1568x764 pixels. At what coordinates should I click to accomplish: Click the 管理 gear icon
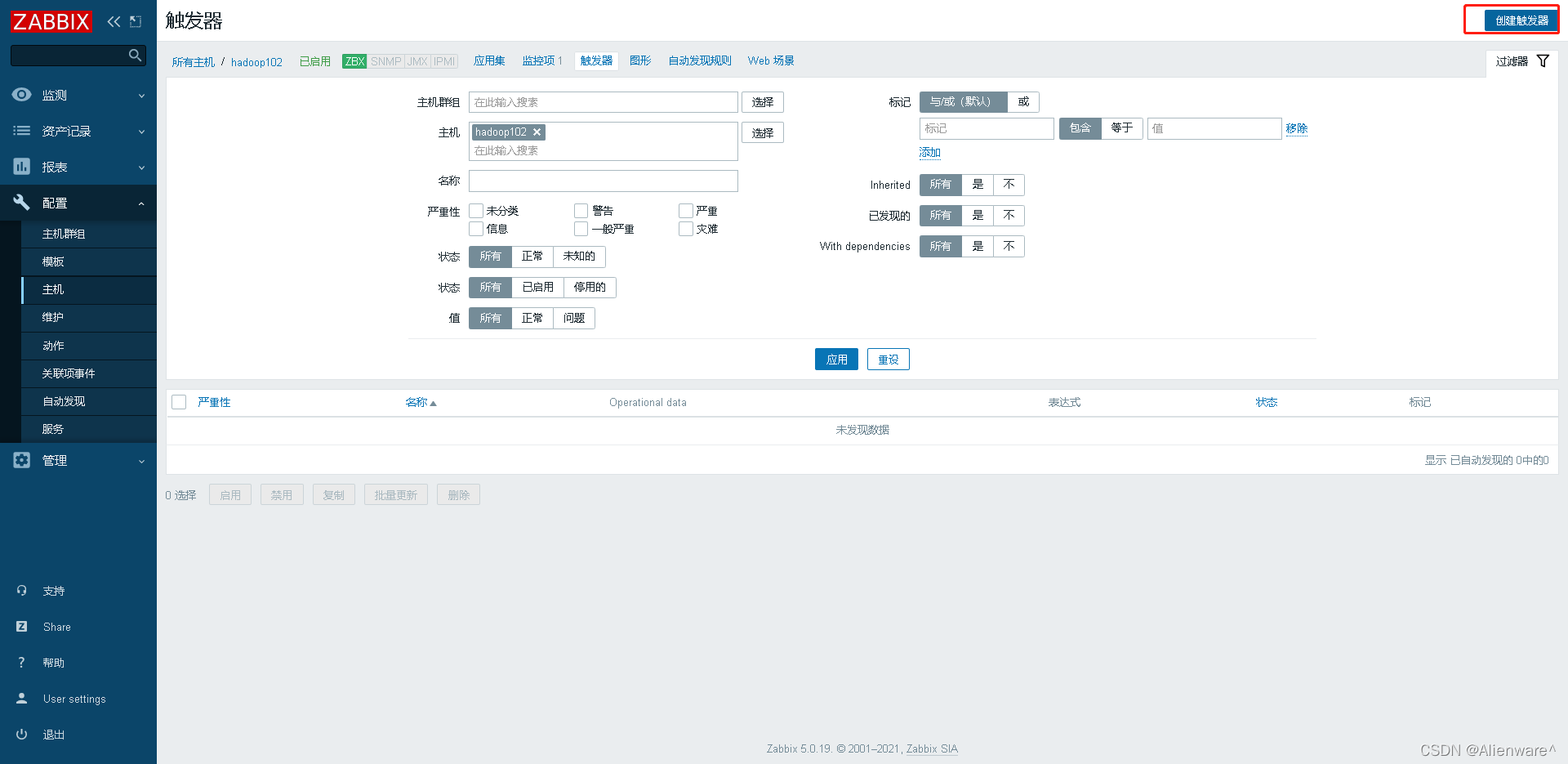pyautogui.click(x=22, y=460)
